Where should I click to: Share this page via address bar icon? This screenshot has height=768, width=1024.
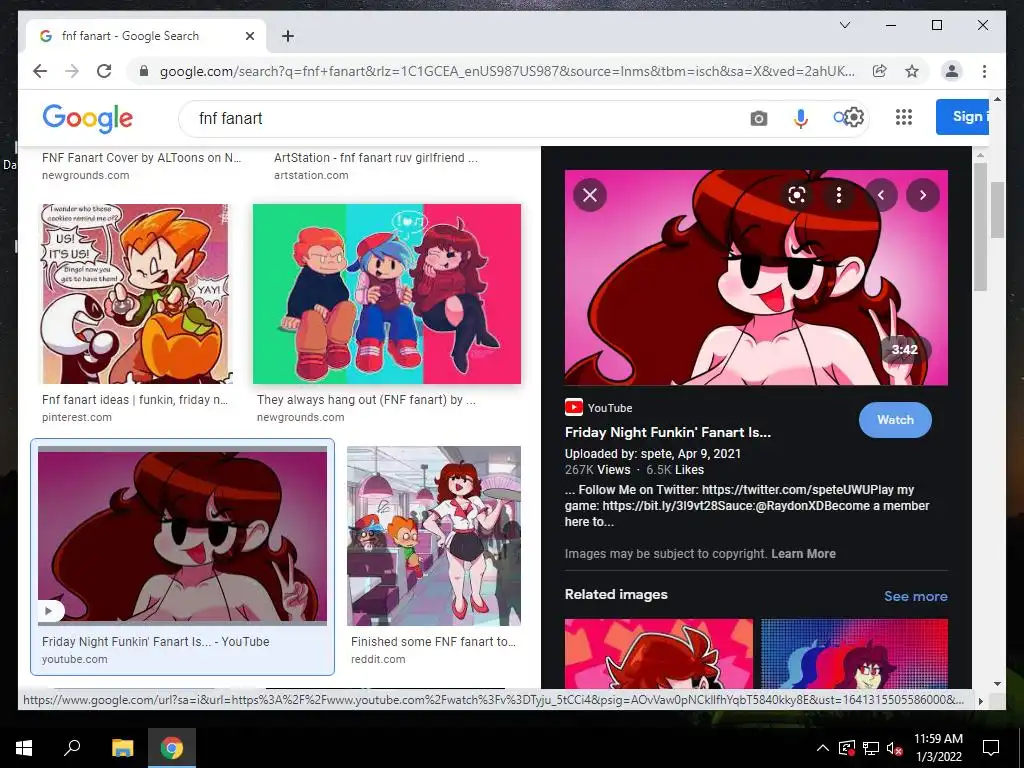tap(880, 71)
